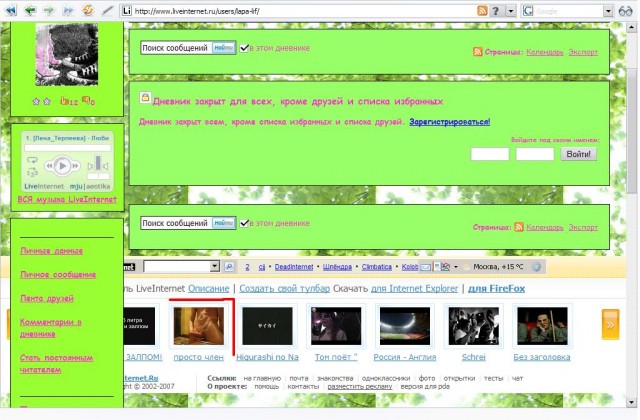Toggle track order 123 icon in player
The width and height of the screenshot is (640, 420).
point(32,173)
